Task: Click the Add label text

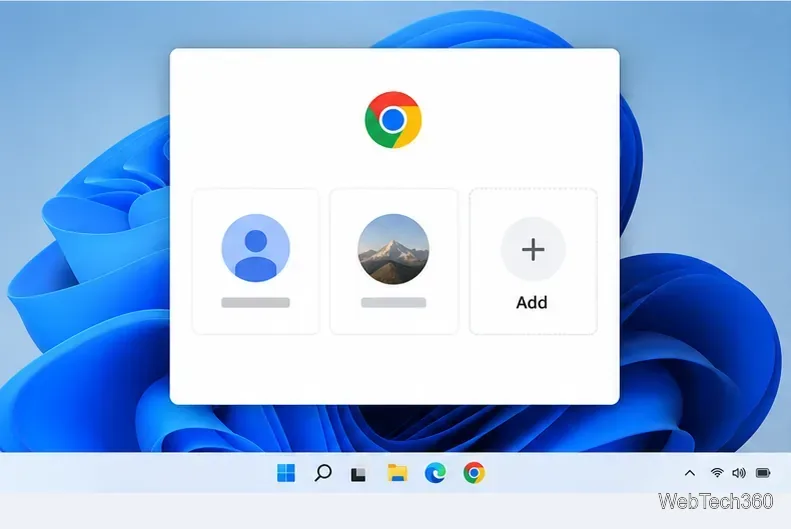Action: click(532, 303)
